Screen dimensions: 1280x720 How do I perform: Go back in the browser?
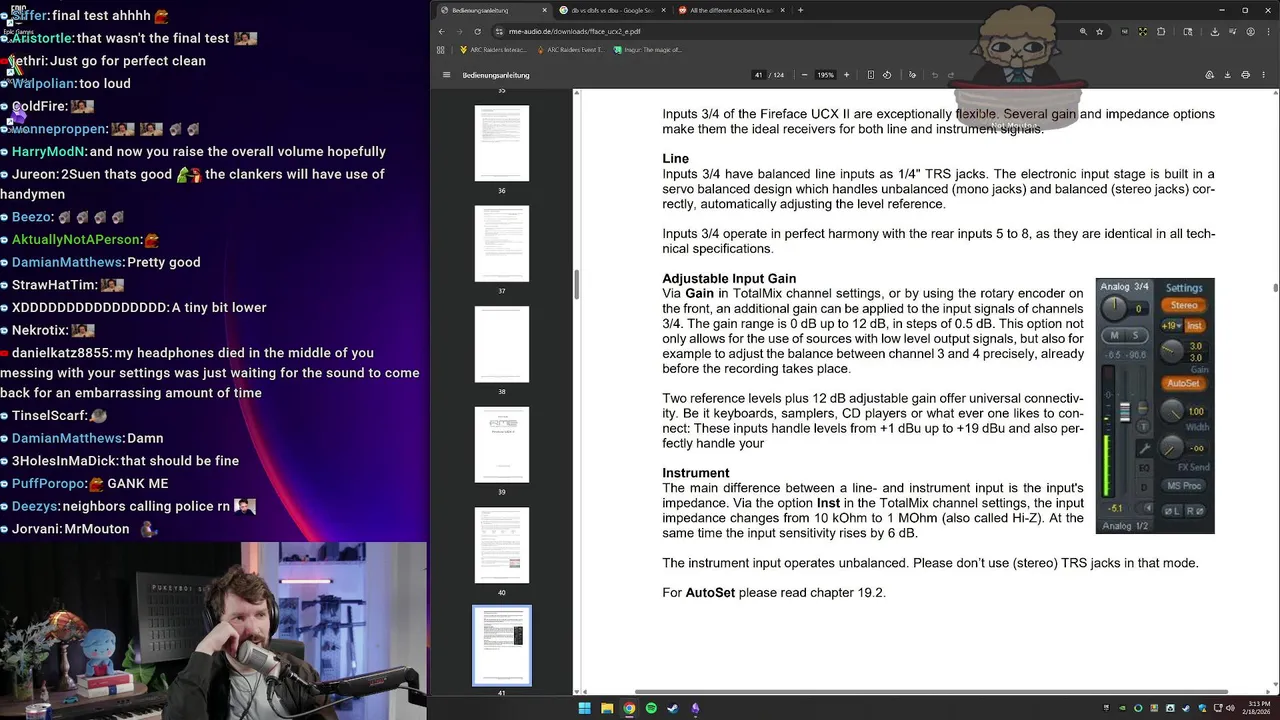click(x=442, y=31)
